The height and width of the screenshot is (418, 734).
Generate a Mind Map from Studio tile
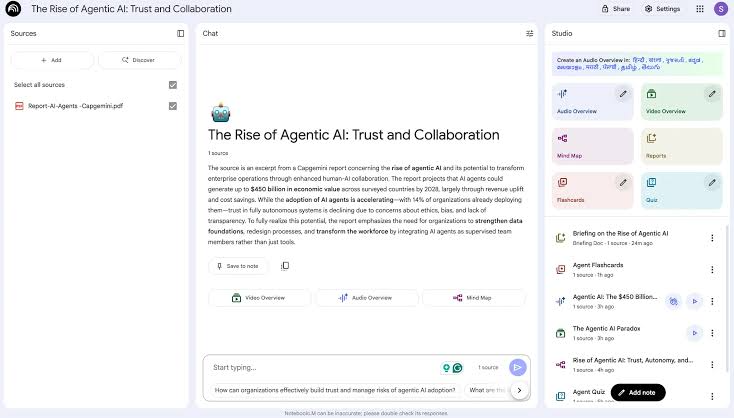point(592,146)
